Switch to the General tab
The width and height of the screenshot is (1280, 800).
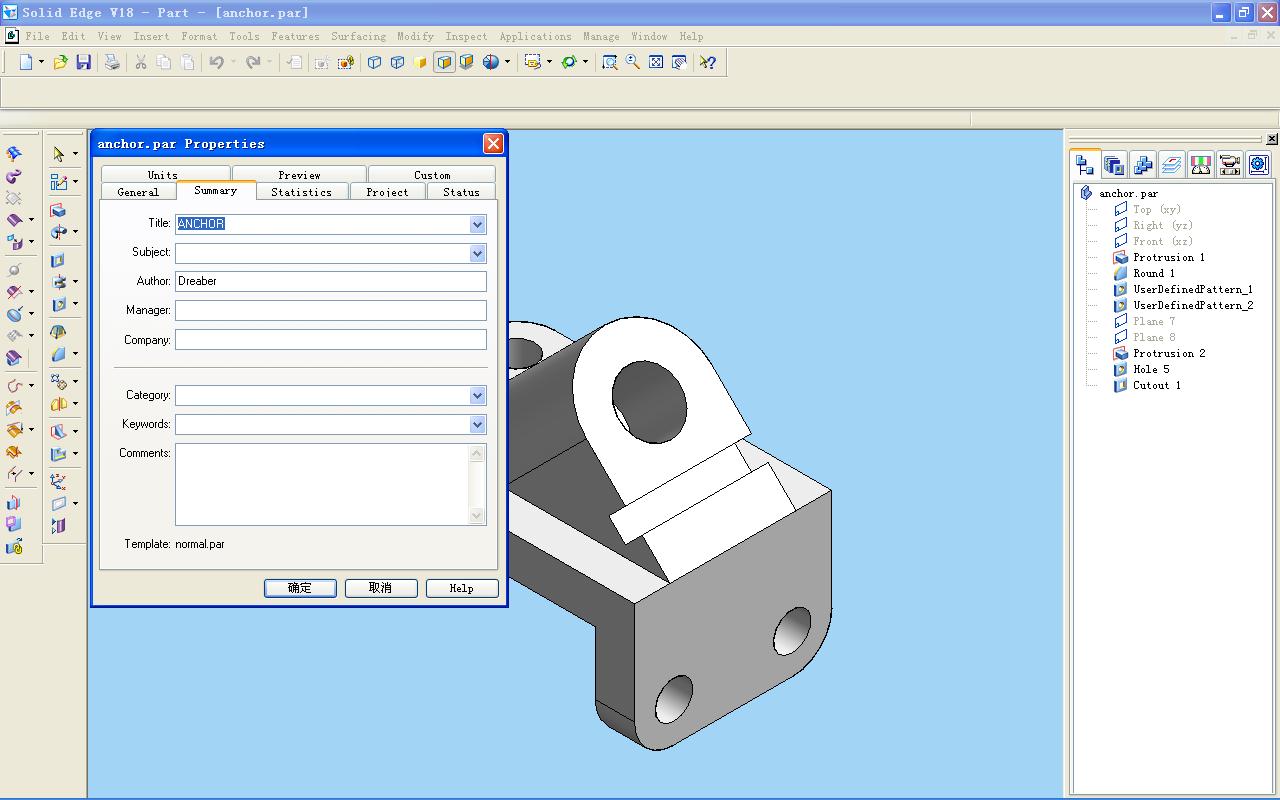pyautogui.click(x=138, y=192)
